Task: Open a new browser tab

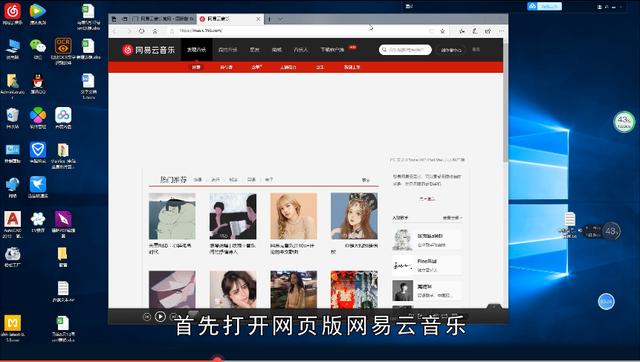Action: [x=269, y=19]
